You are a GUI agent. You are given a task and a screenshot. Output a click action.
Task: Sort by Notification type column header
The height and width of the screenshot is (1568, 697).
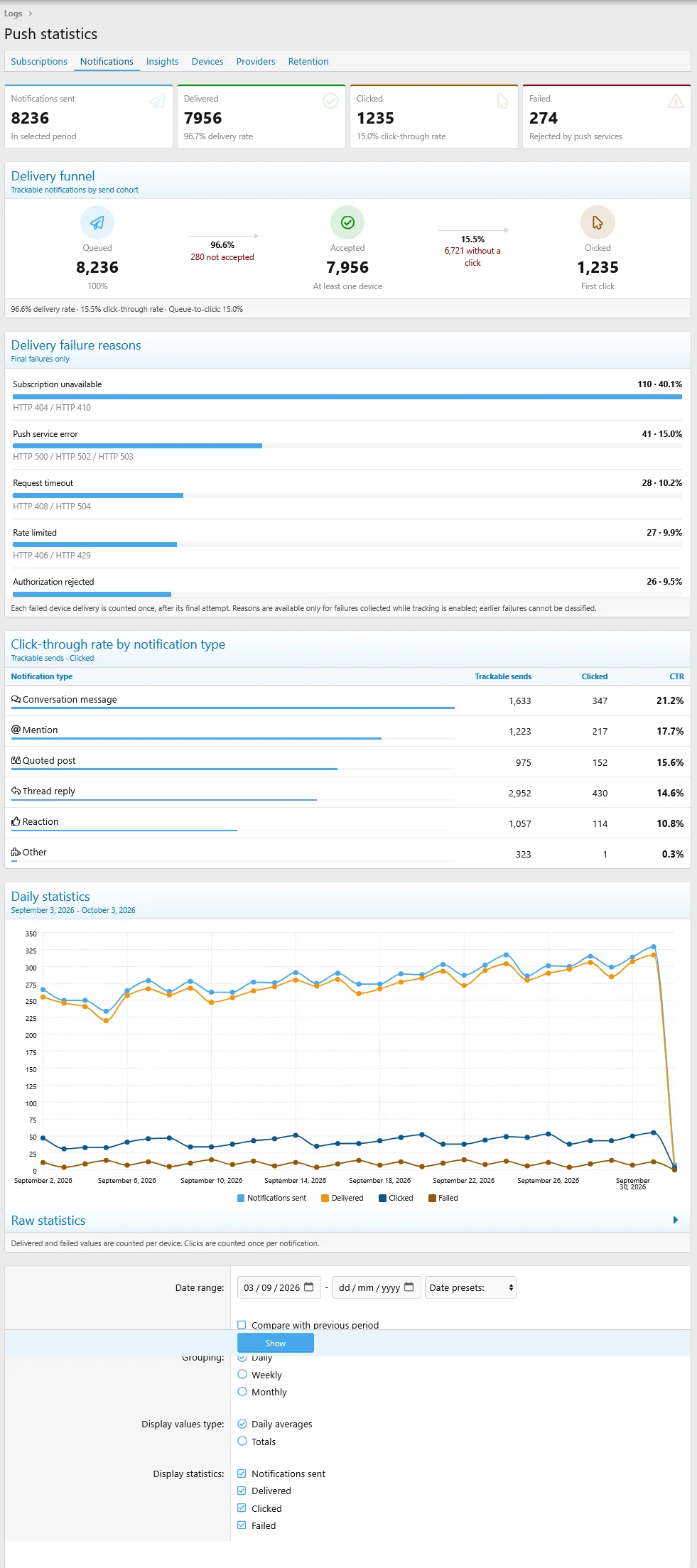coord(42,676)
